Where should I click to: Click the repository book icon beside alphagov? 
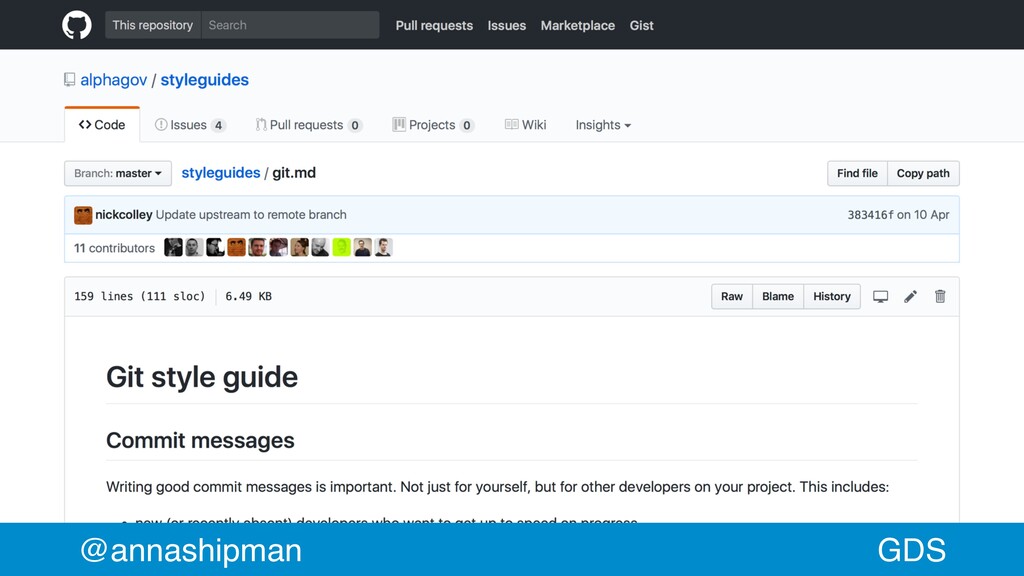pyautogui.click(x=69, y=80)
